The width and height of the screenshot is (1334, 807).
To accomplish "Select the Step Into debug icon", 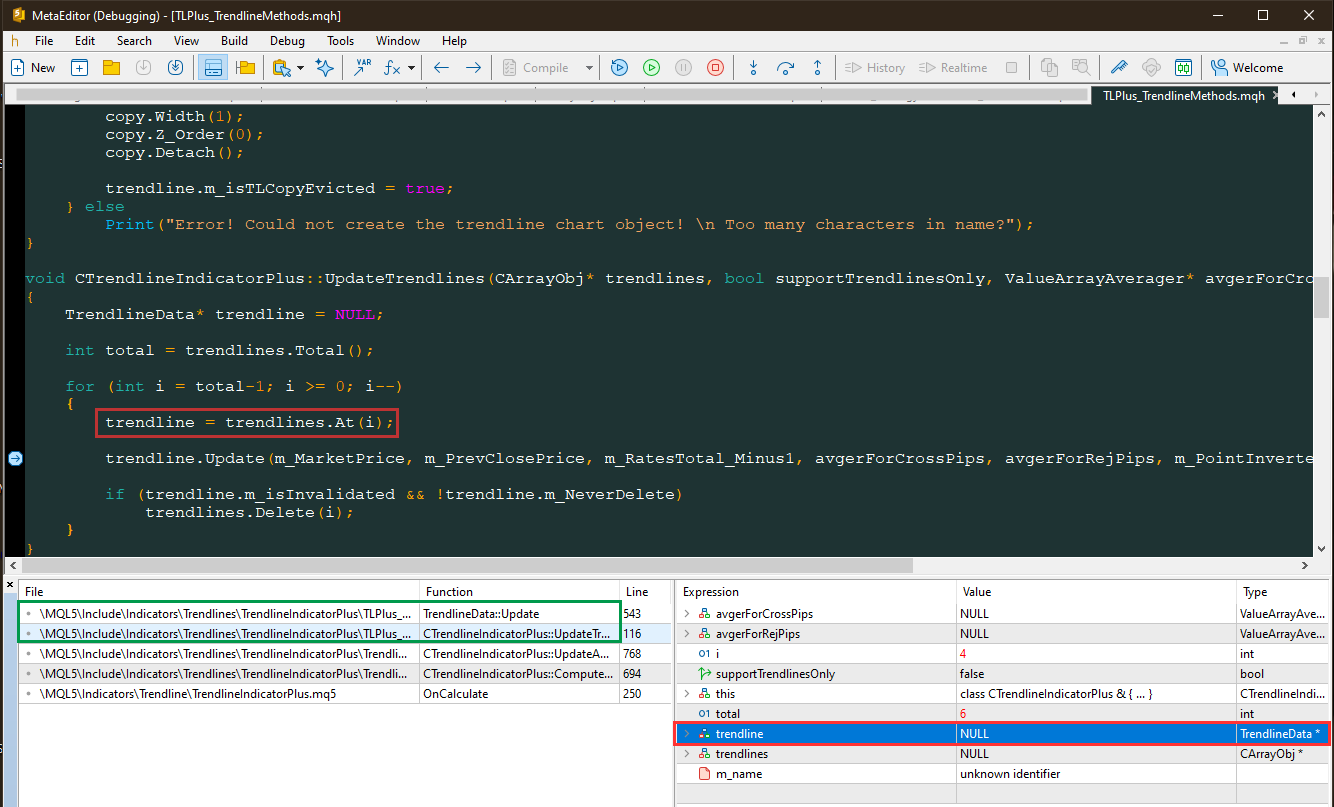I will coord(753,67).
